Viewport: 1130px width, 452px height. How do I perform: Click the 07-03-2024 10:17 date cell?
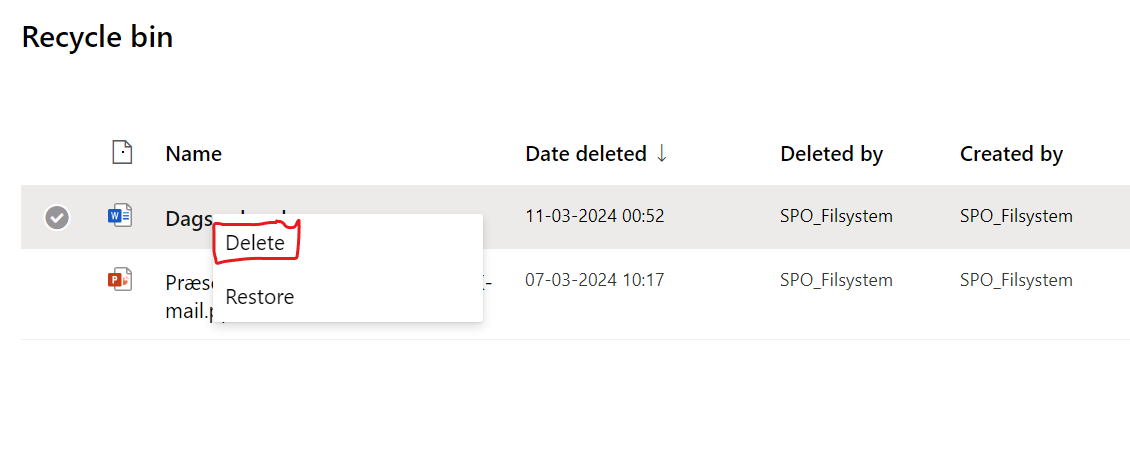point(595,280)
